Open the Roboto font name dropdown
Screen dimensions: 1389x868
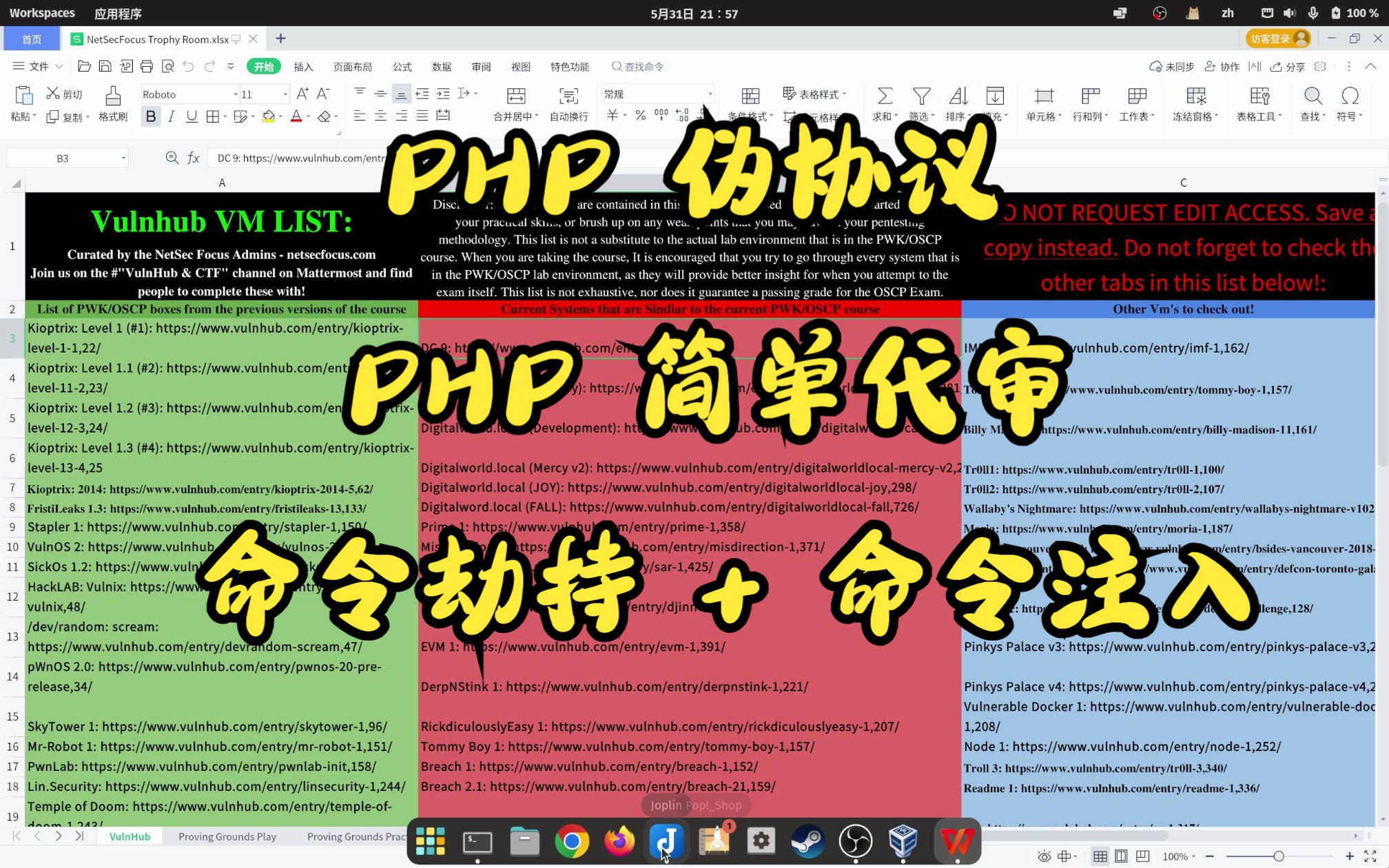[x=236, y=94]
